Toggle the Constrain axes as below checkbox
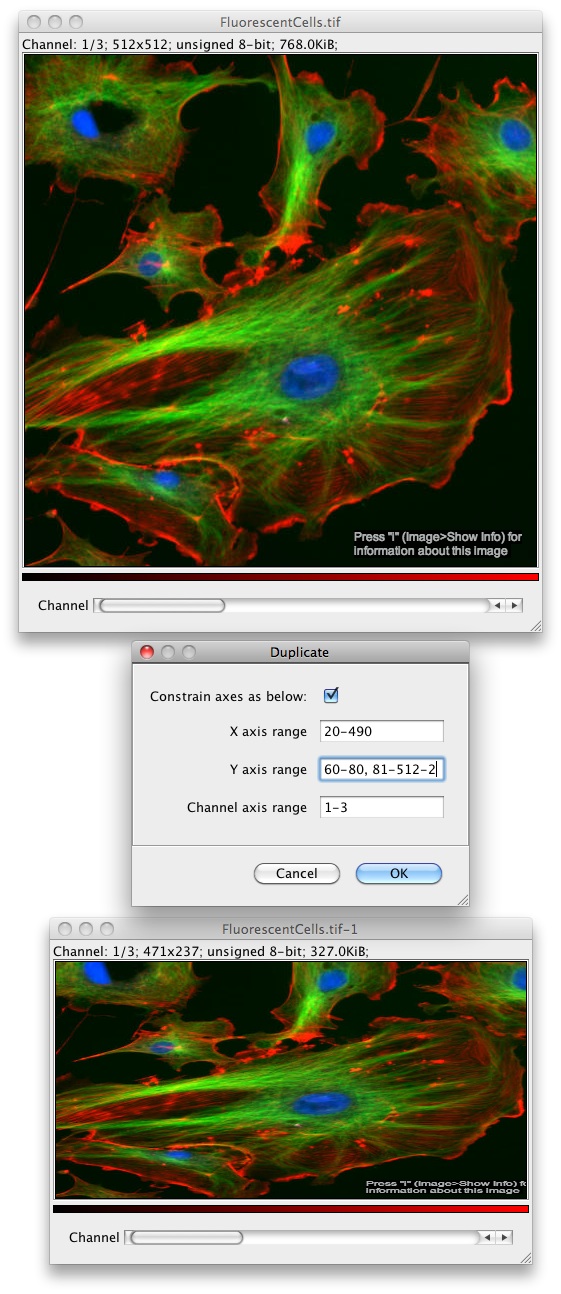The image size is (561, 1294). pyautogui.click(x=332, y=695)
